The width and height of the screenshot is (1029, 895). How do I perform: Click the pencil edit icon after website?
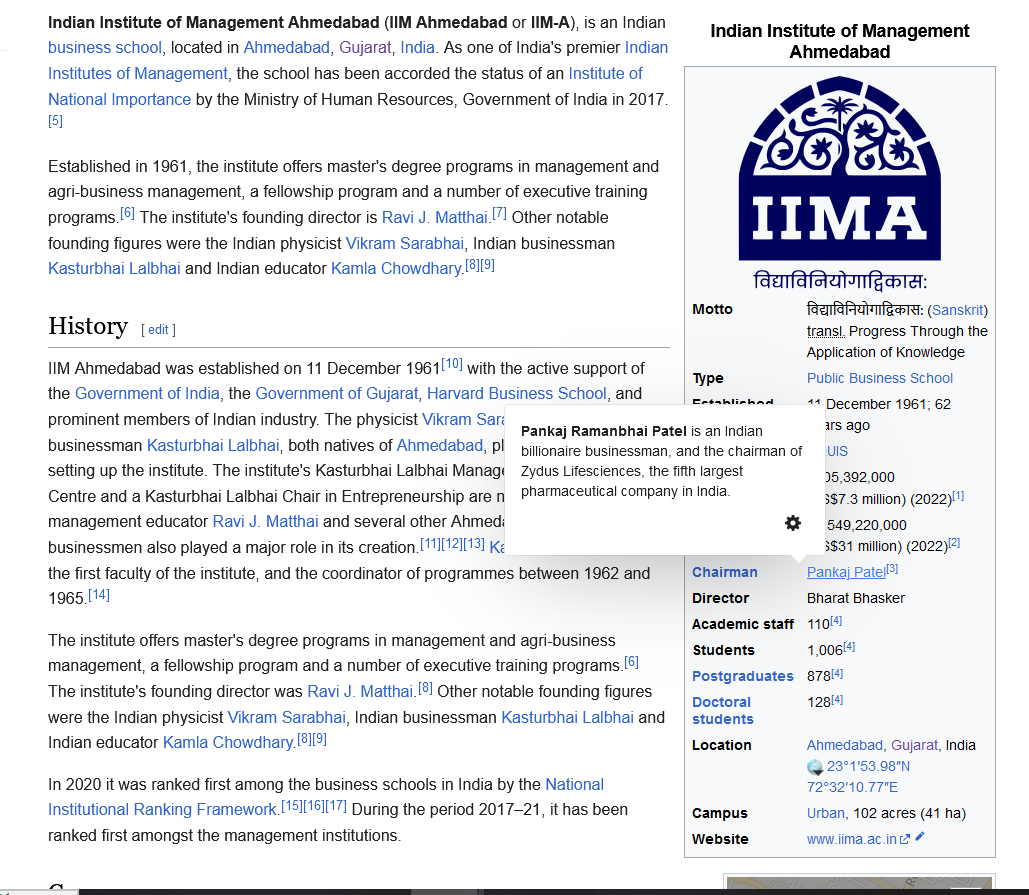(920, 837)
